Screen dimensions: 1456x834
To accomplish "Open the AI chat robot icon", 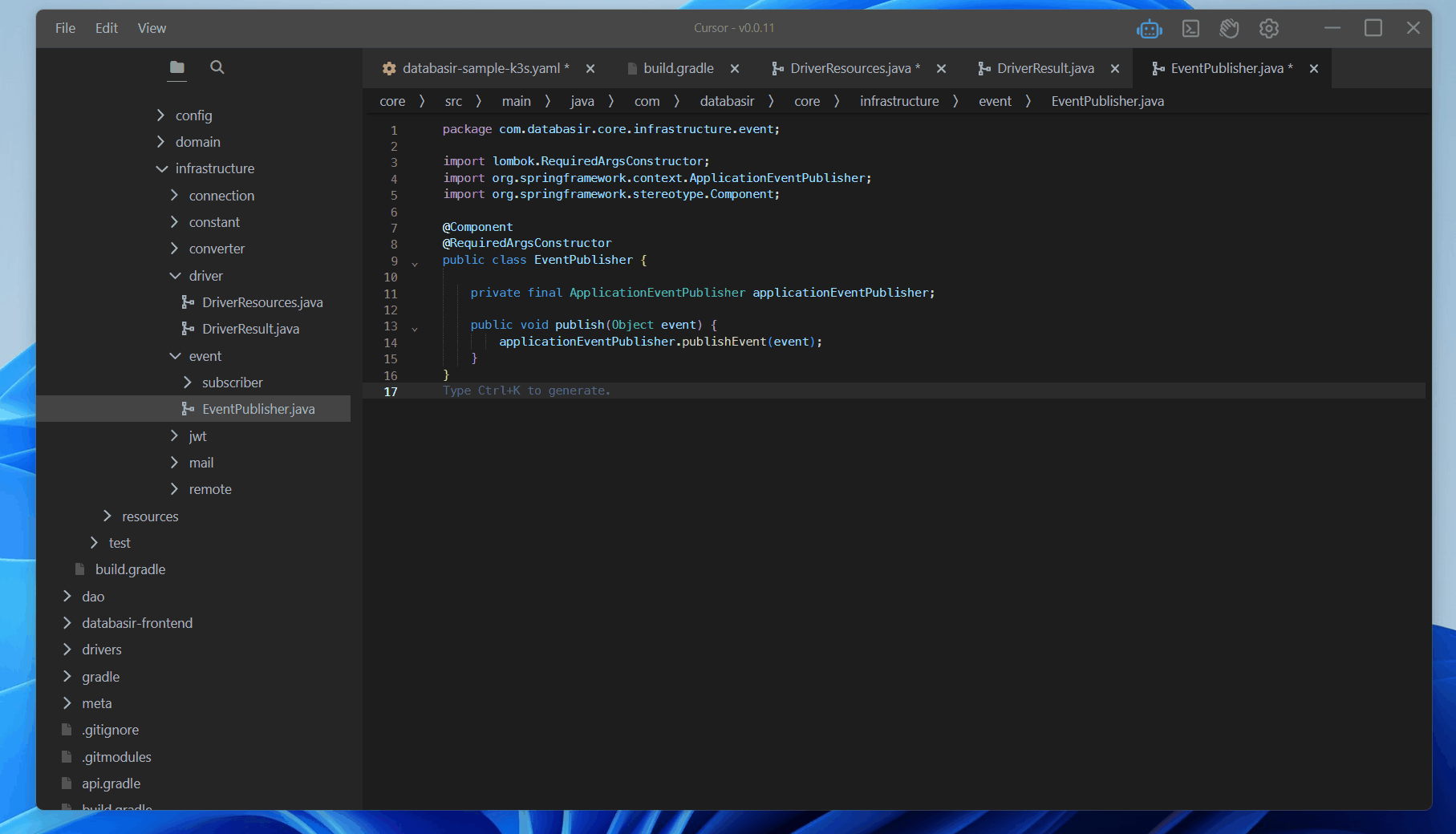I will (x=1149, y=29).
